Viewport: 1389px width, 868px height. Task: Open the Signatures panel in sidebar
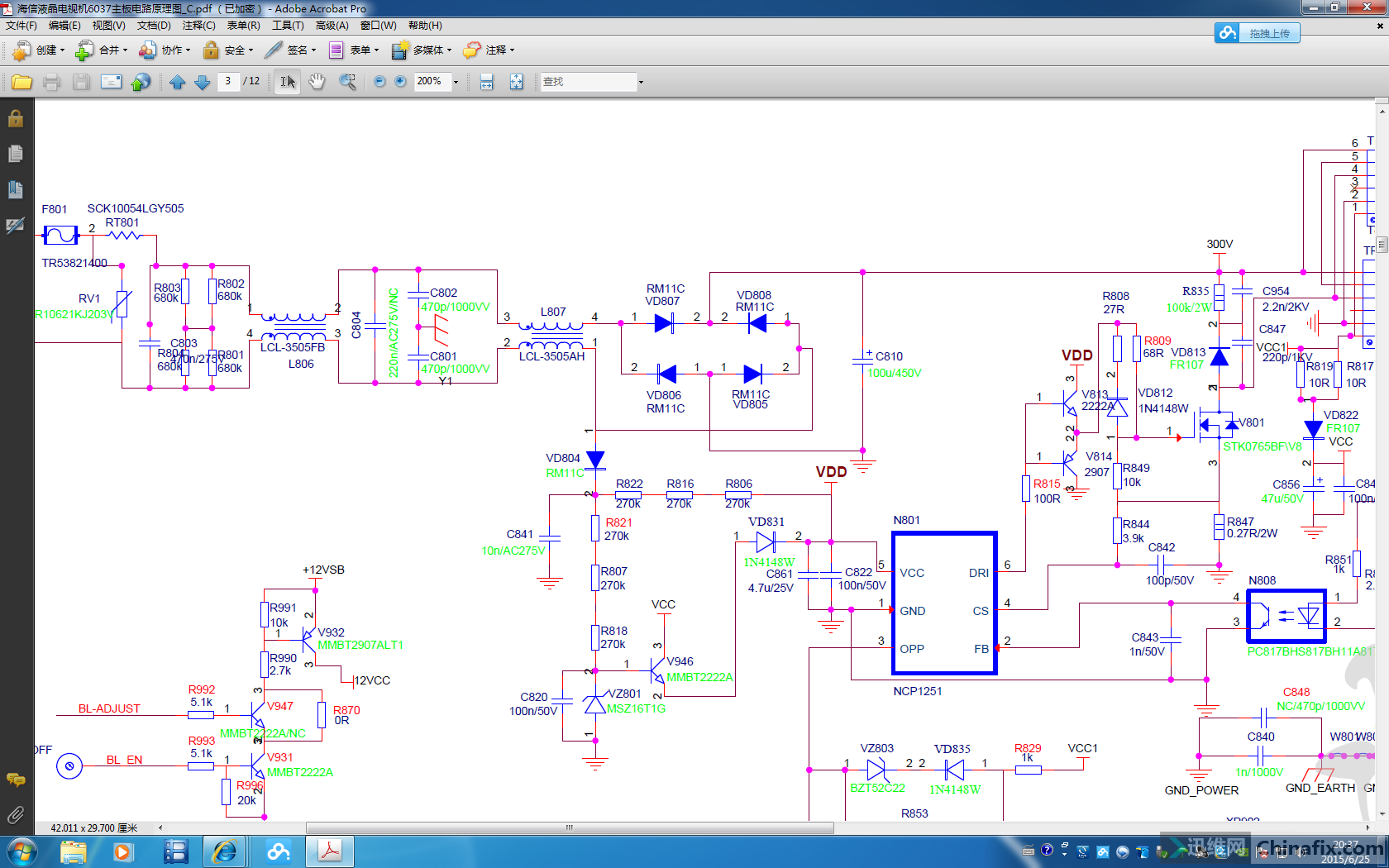tap(16, 225)
